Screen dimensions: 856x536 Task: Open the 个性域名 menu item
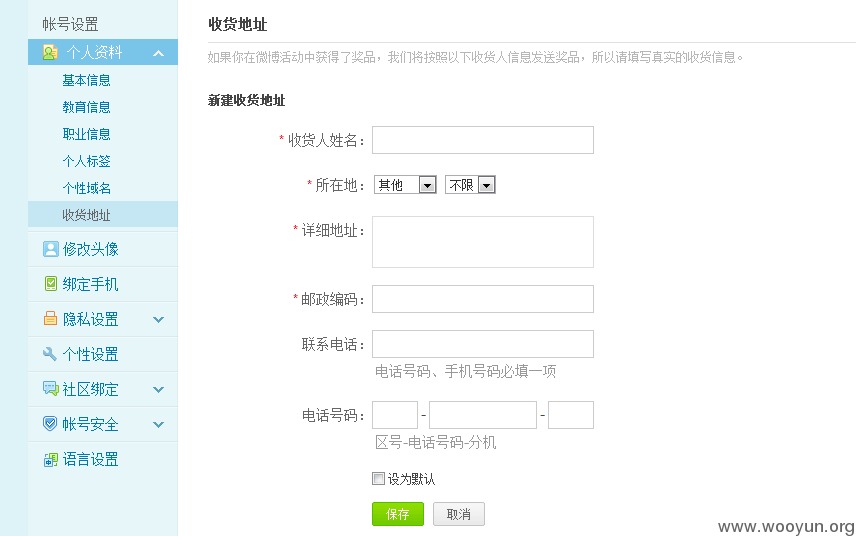pos(86,188)
